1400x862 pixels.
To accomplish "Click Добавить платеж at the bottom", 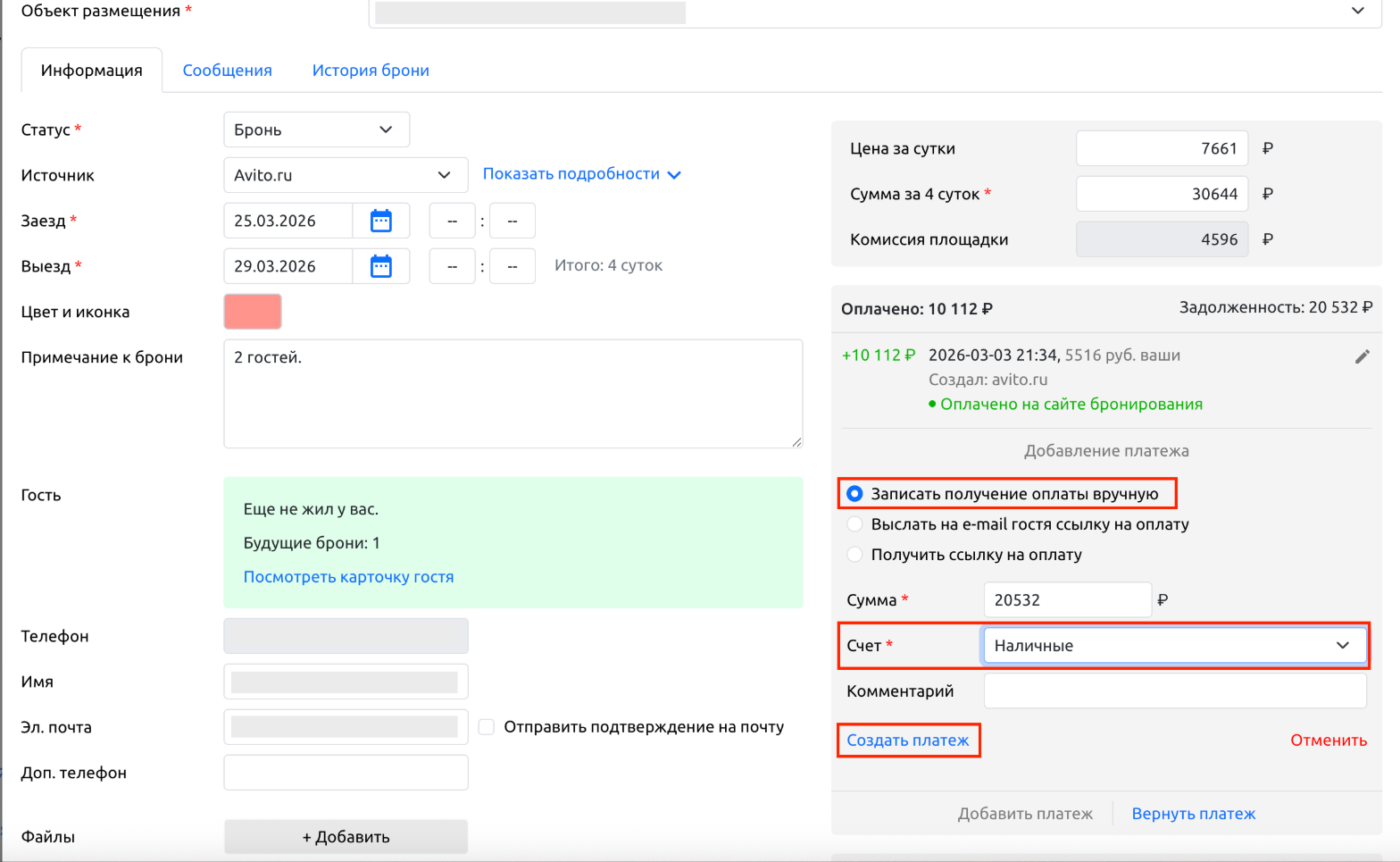I will click(1025, 814).
